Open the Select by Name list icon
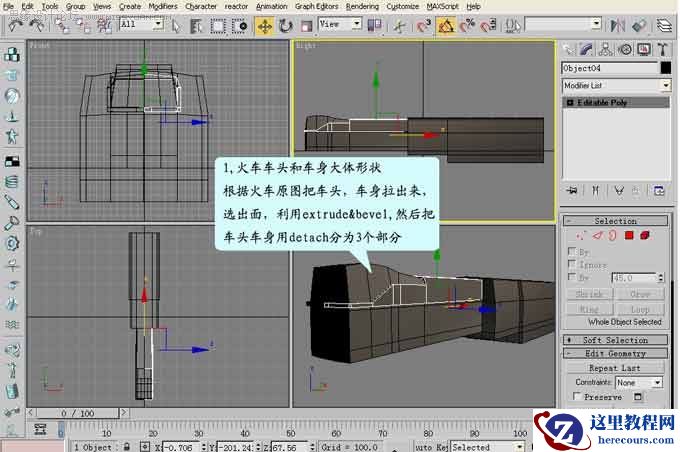The width and height of the screenshot is (680, 452). [196, 26]
